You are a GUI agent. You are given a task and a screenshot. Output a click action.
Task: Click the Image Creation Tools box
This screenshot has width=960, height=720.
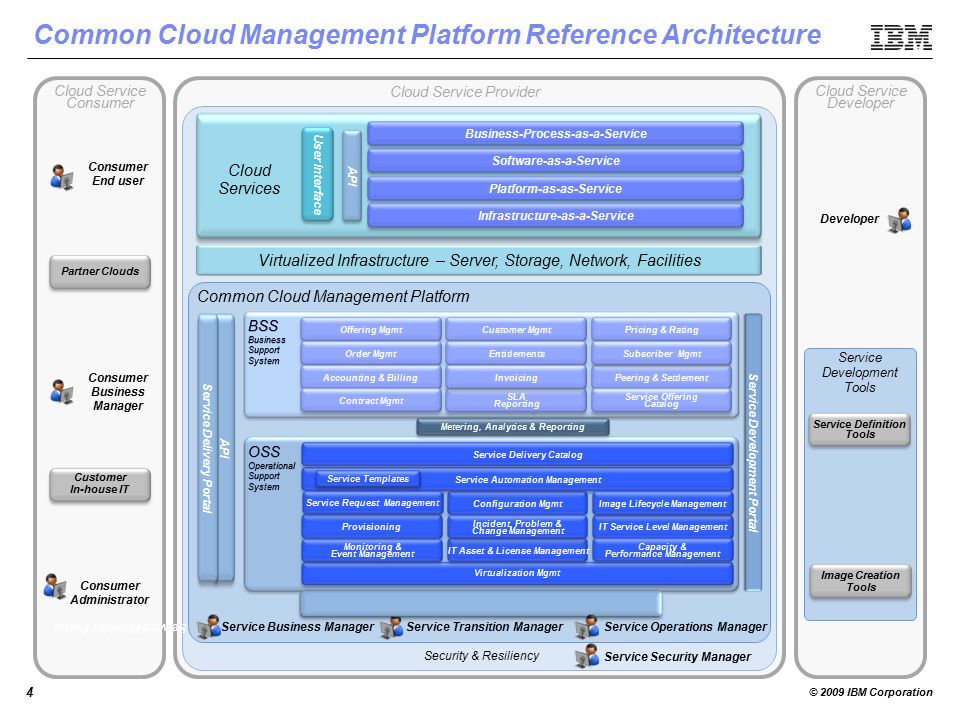coord(860,581)
